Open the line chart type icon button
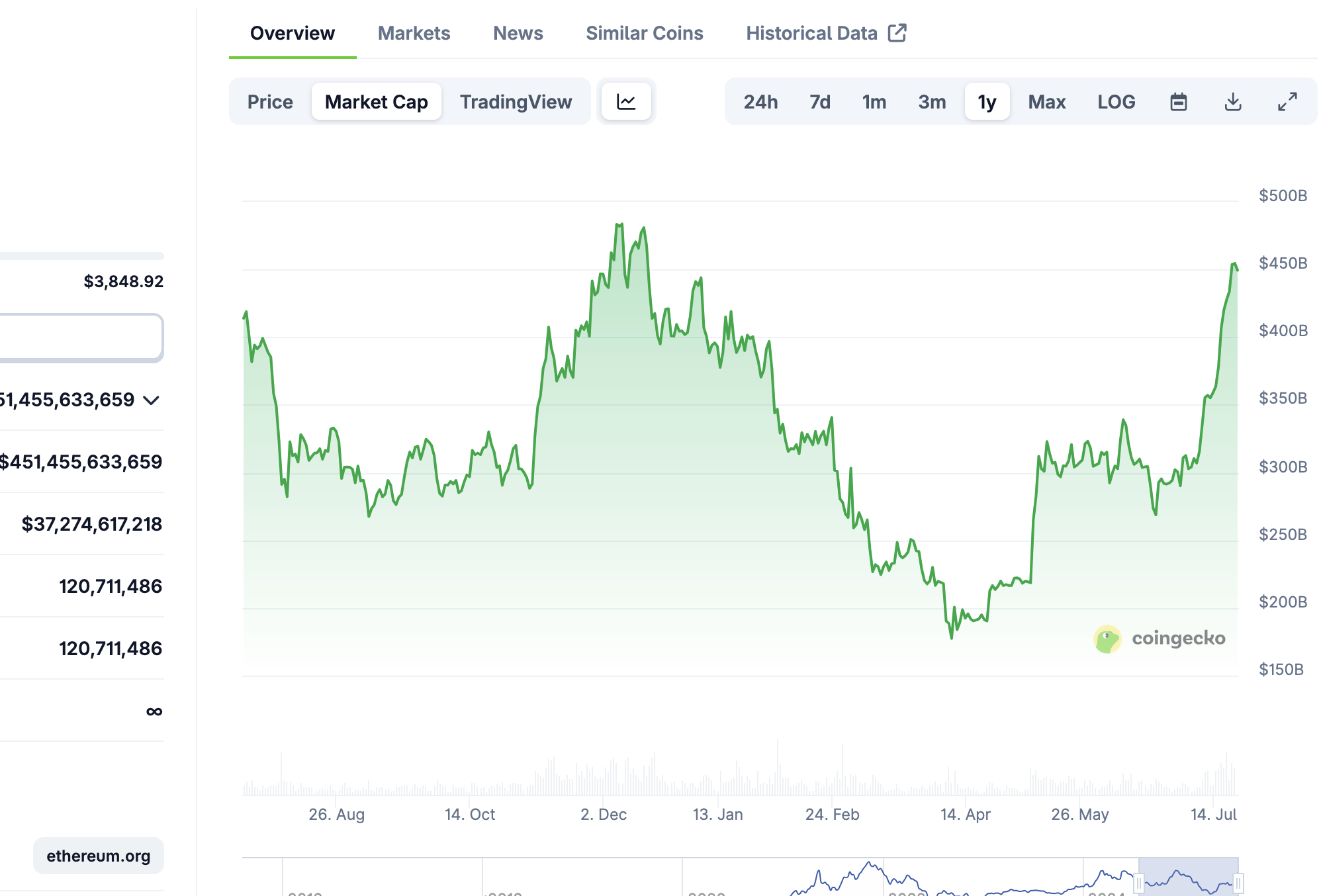 [x=626, y=101]
